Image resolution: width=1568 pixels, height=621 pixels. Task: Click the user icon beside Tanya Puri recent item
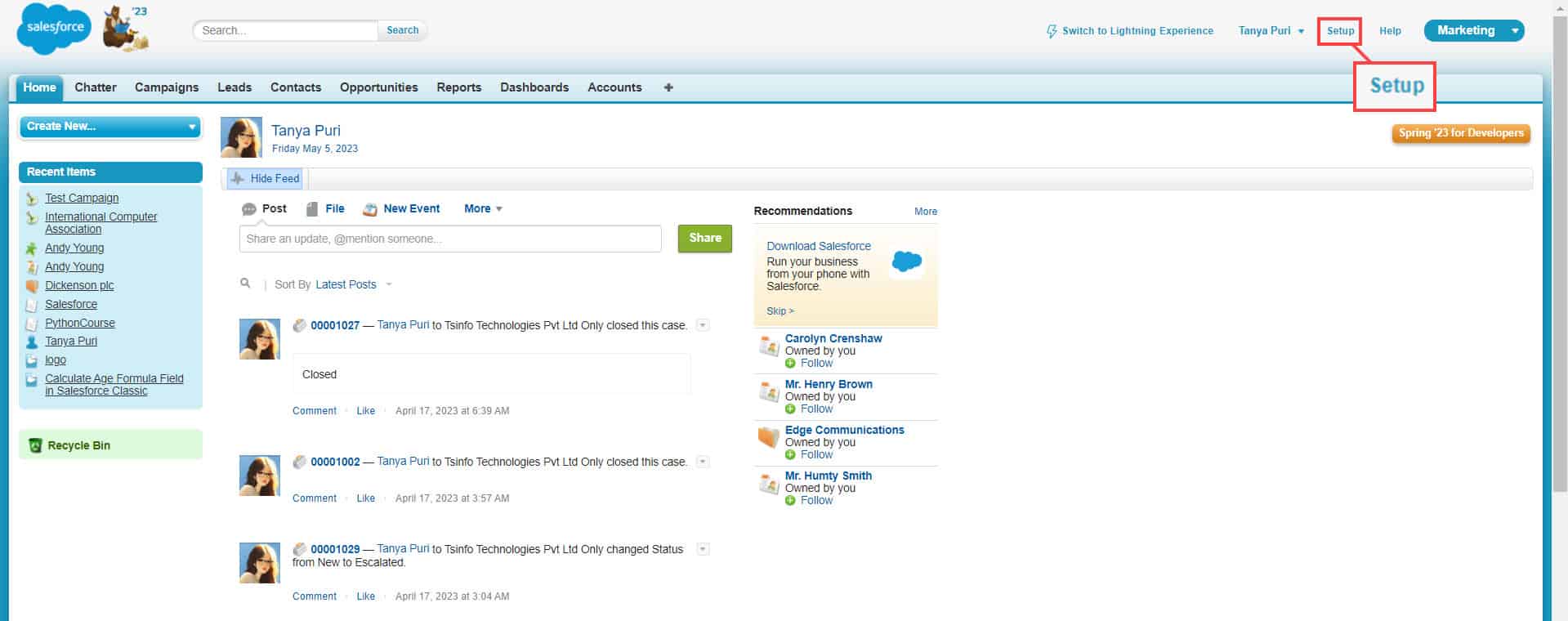click(x=32, y=342)
